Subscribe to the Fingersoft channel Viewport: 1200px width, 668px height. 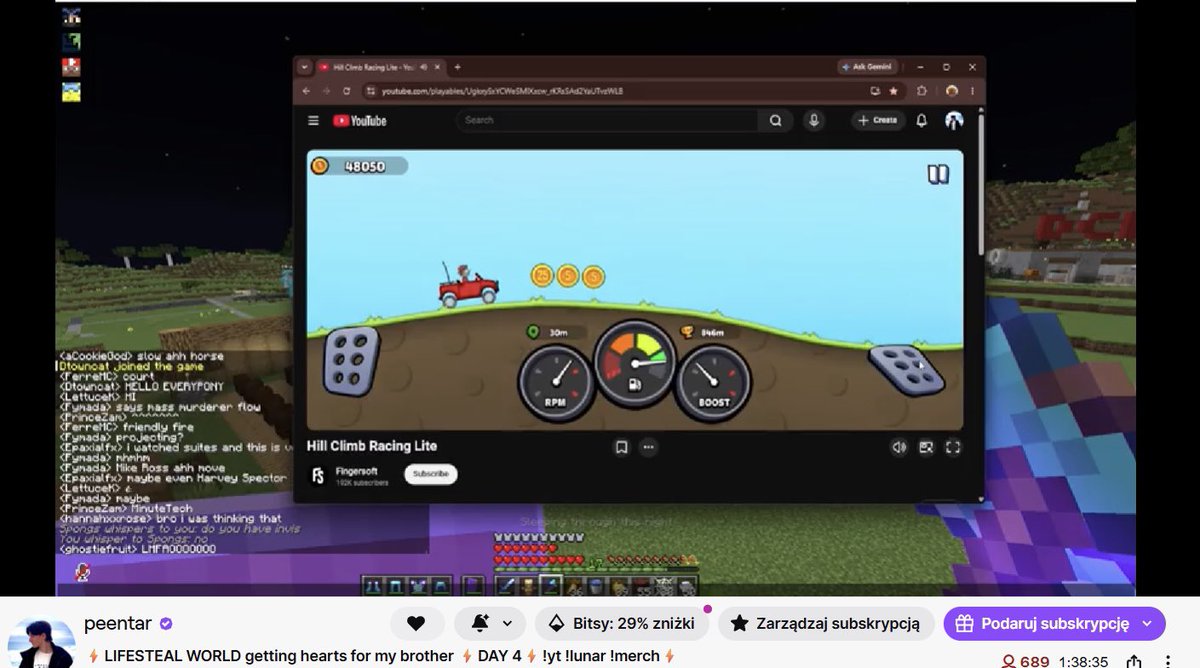pyautogui.click(x=431, y=474)
